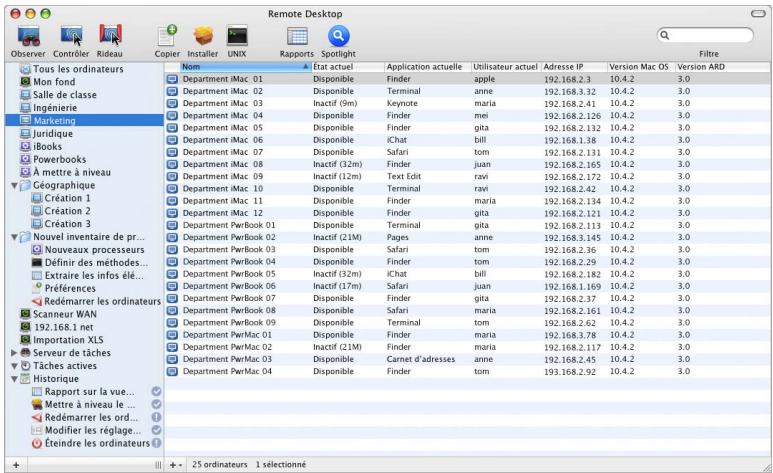Viewport: 773px width, 473px height.
Task: Click the Installer package icon
Action: pyautogui.click(x=203, y=36)
